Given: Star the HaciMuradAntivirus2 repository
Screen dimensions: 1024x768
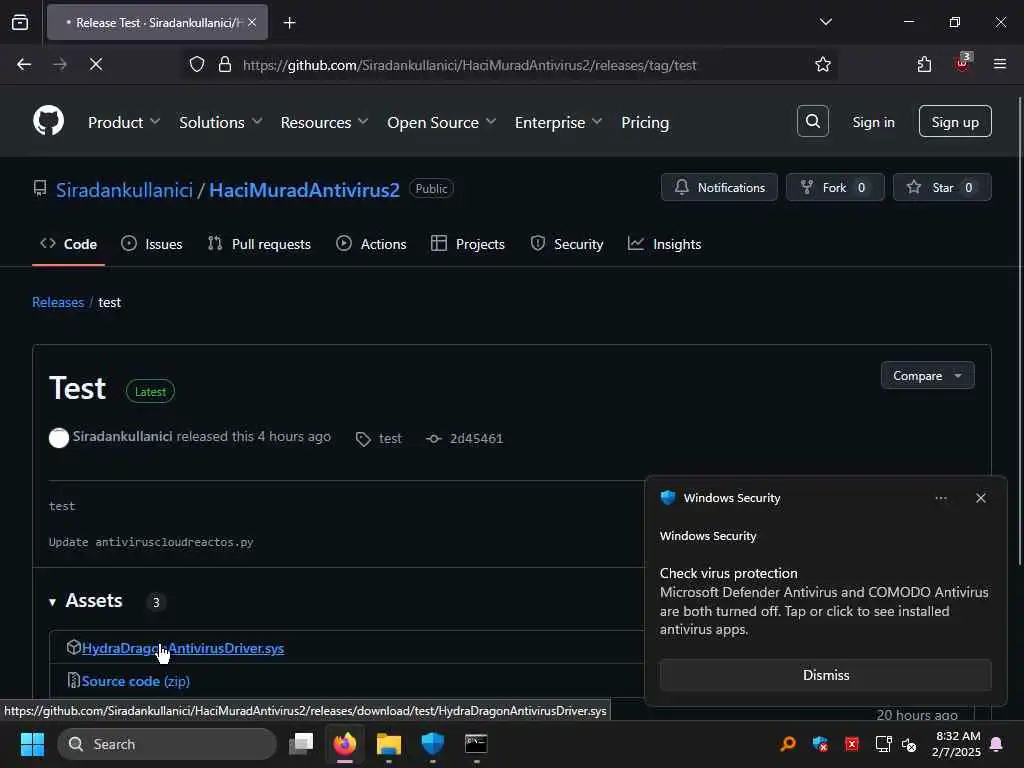Looking at the screenshot, I should tap(942, 187).
